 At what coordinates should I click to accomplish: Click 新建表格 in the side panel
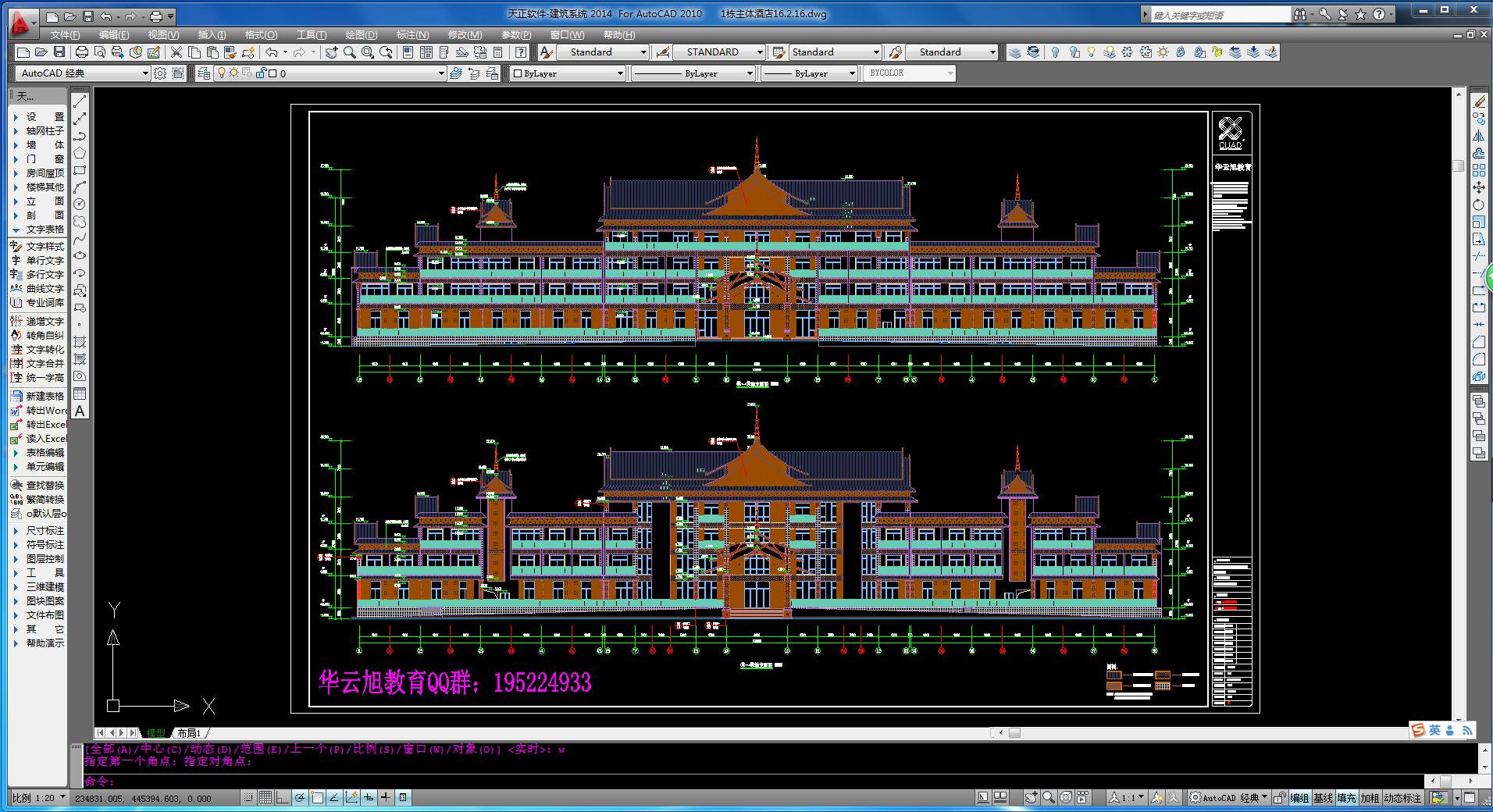[x=45, y=397]
